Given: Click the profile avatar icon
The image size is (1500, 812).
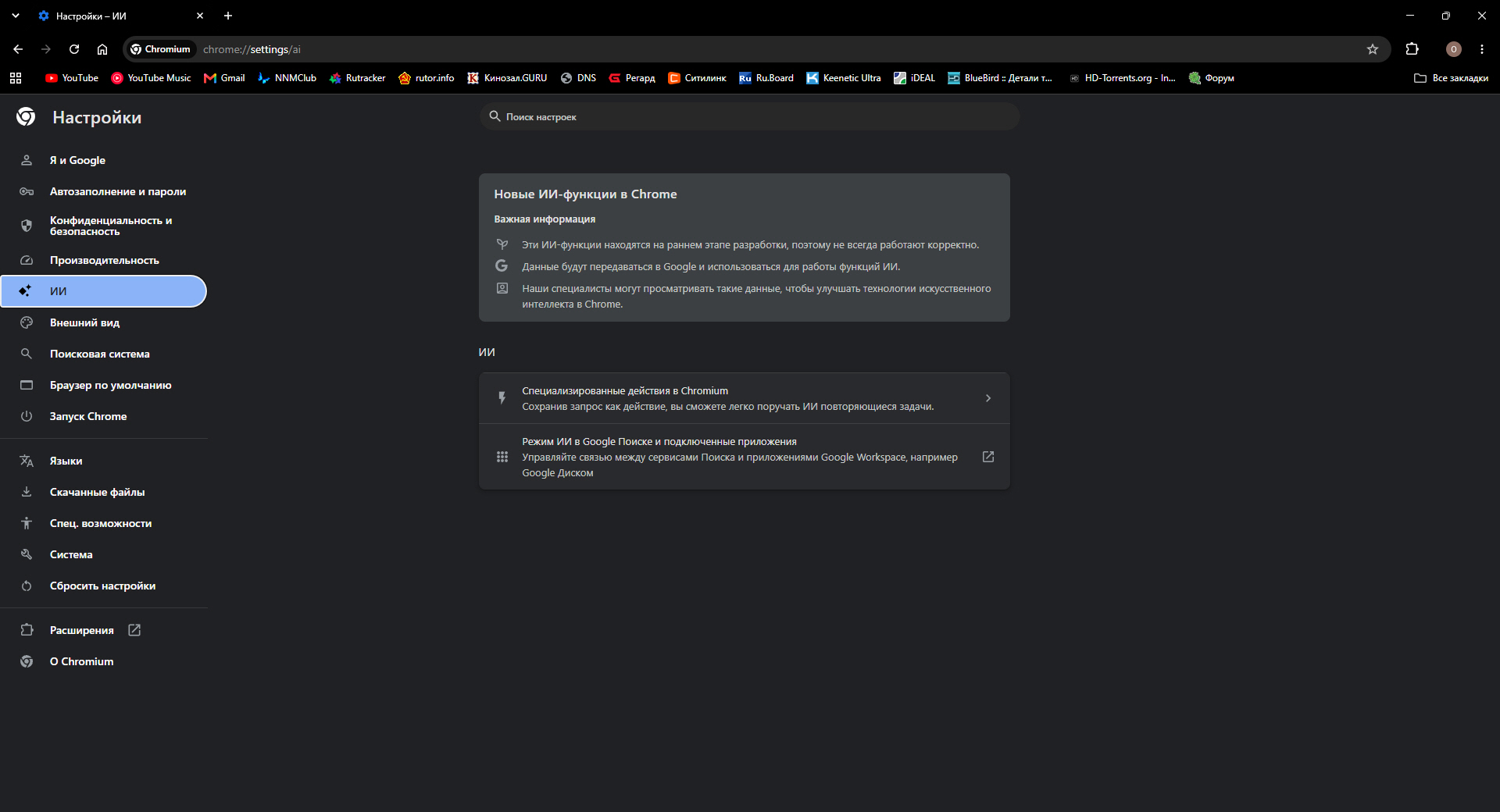Looking at the screenshot, I should (1453, 49).
